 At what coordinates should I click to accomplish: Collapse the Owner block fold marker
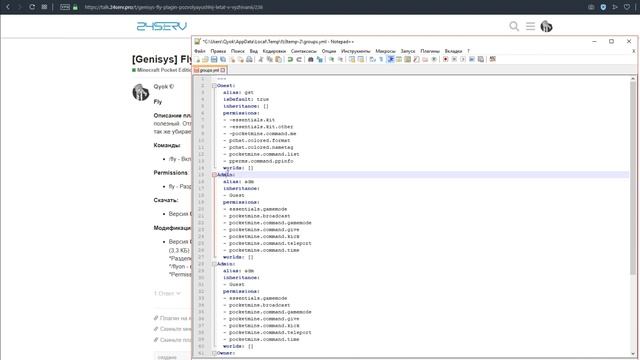[214, 353]
